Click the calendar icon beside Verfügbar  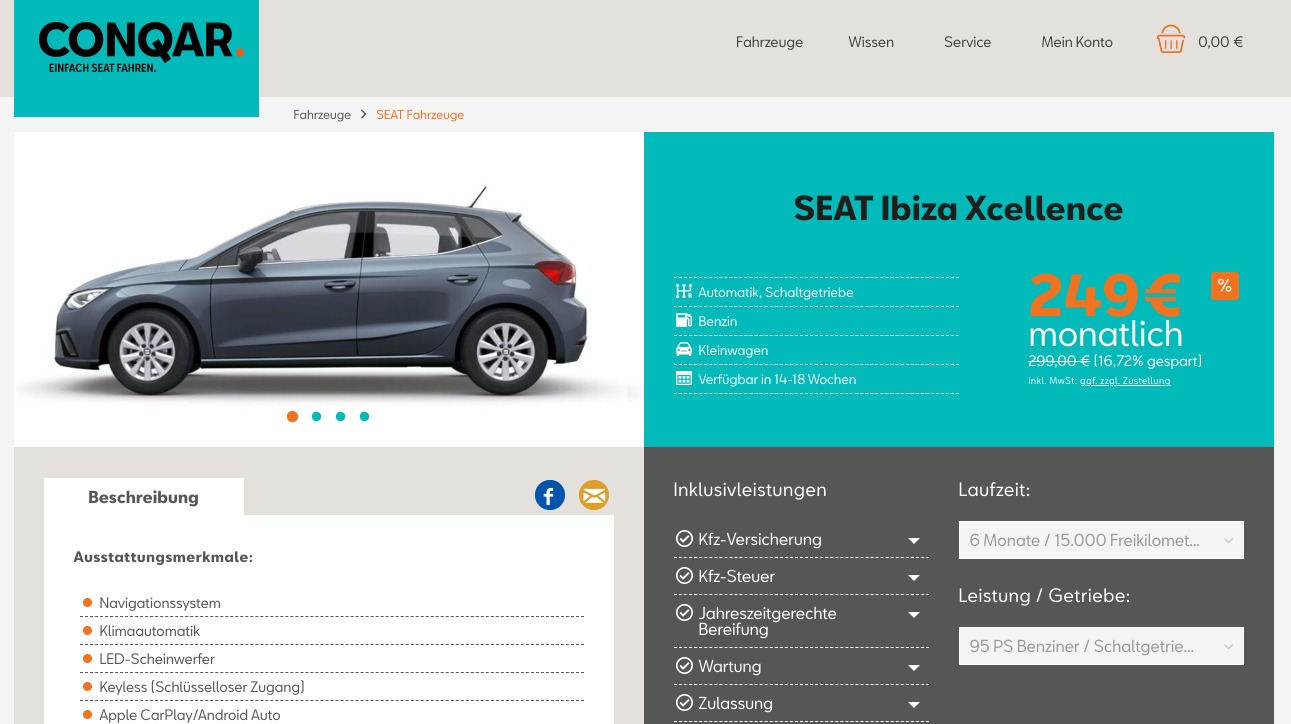pyautogui.click(x=684, y=379)
